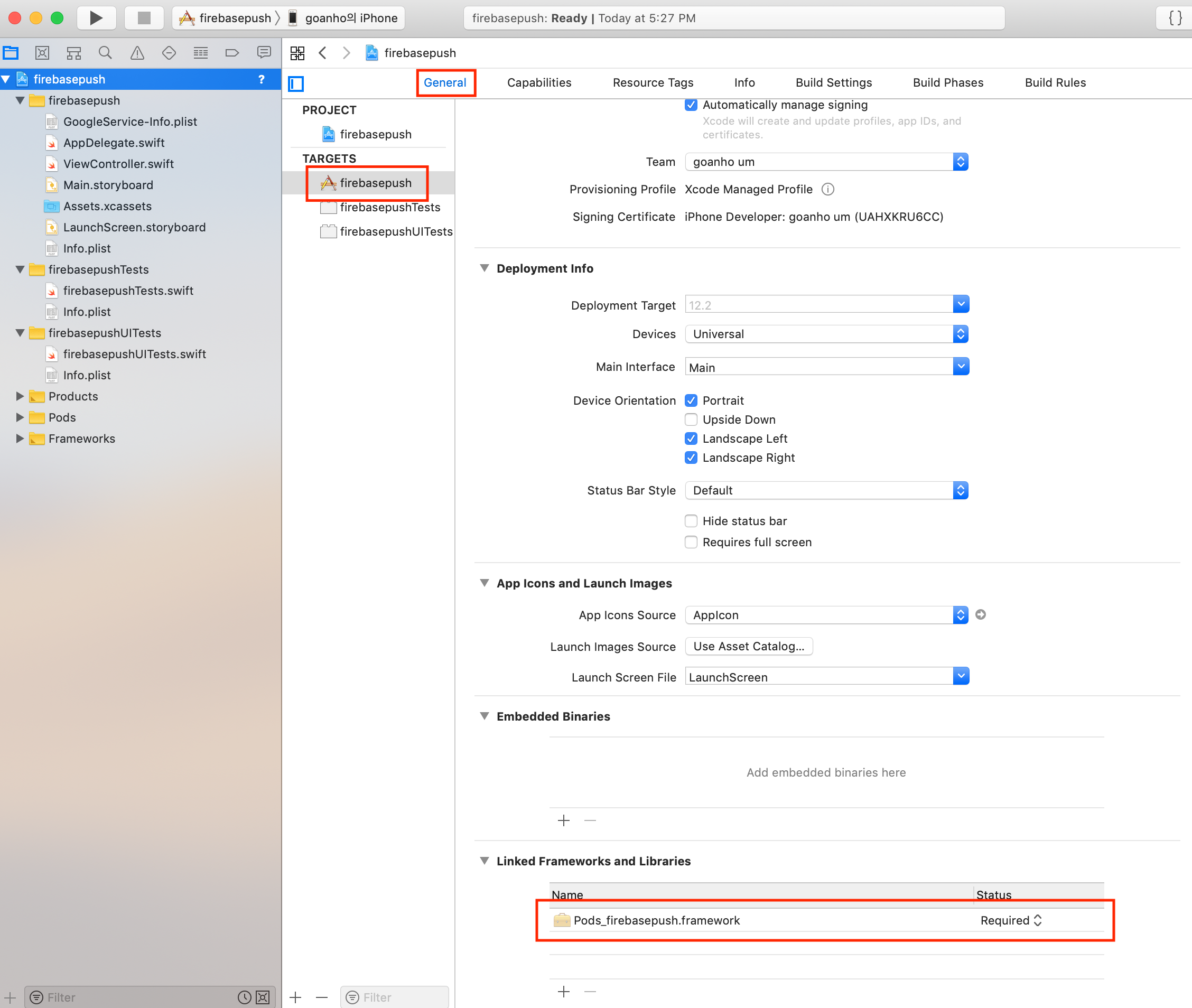Click the related items grid icon
The height and width of the screenshot is (1008, 1192).
click(x=297, y=53)
